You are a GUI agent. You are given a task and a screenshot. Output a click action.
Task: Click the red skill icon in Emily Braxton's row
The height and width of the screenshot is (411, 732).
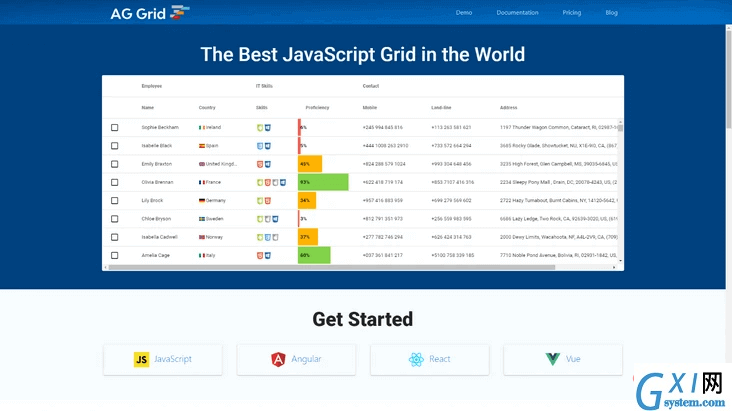click(x=260, y=164)
